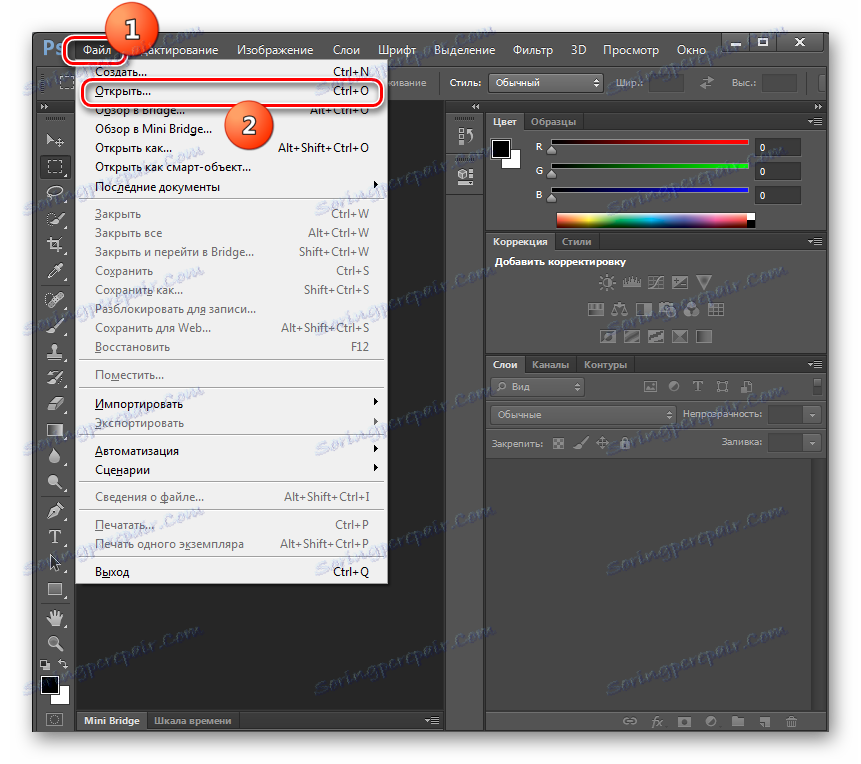Image resolution: width=861 pixels, height=764 pixels.
Task: Select the Eyedropper tool
Action: [55, 270]
